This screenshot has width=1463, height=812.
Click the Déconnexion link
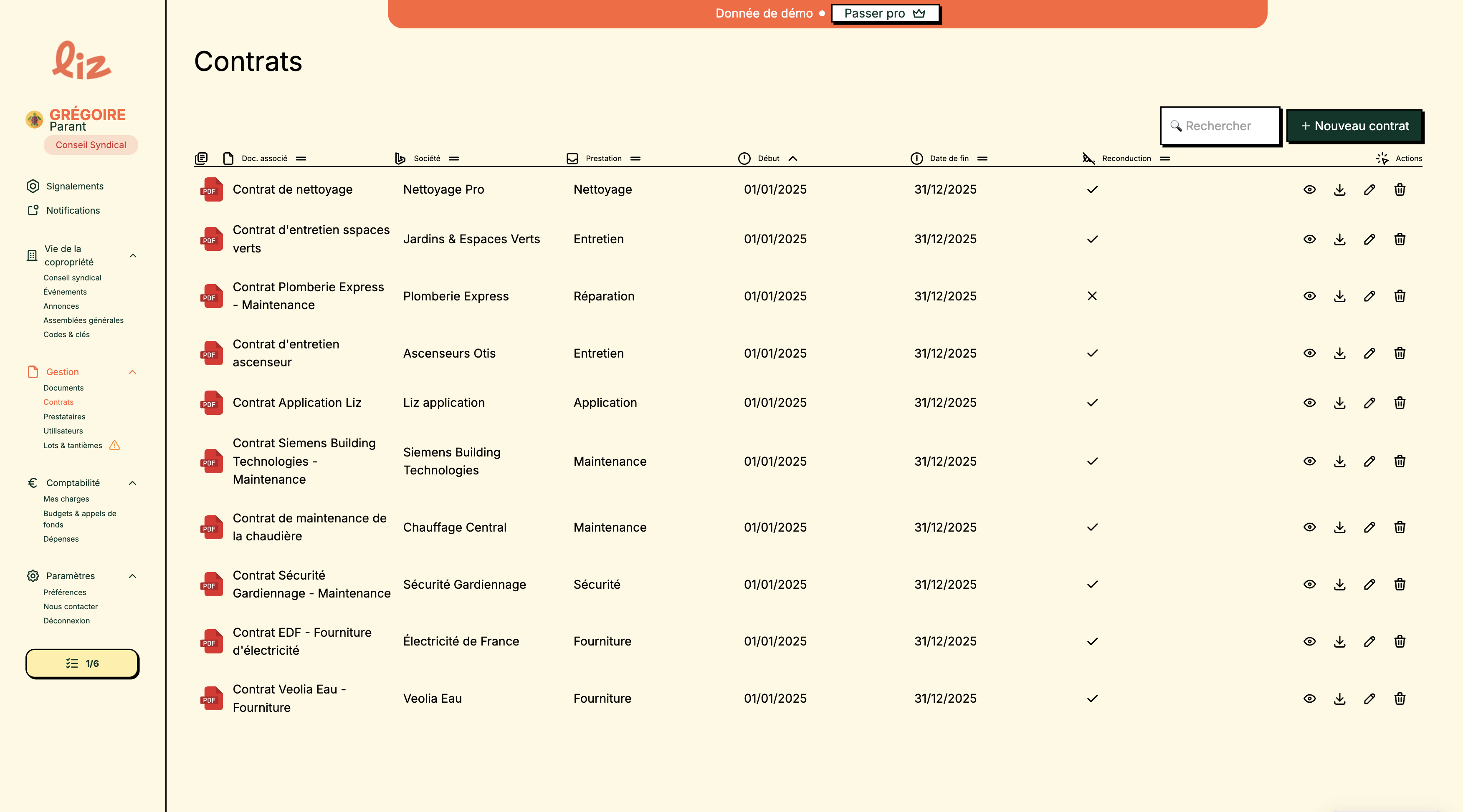click(x=66, y=621)
